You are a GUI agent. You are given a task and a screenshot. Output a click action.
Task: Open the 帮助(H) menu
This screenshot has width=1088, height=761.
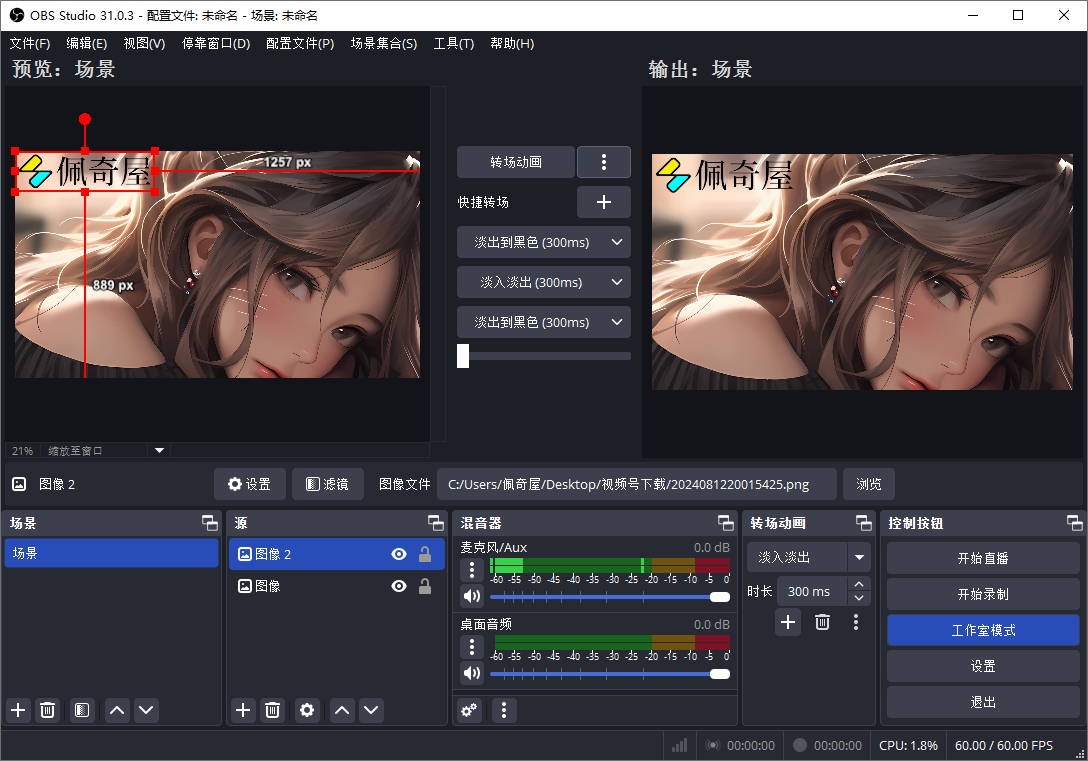512,43
